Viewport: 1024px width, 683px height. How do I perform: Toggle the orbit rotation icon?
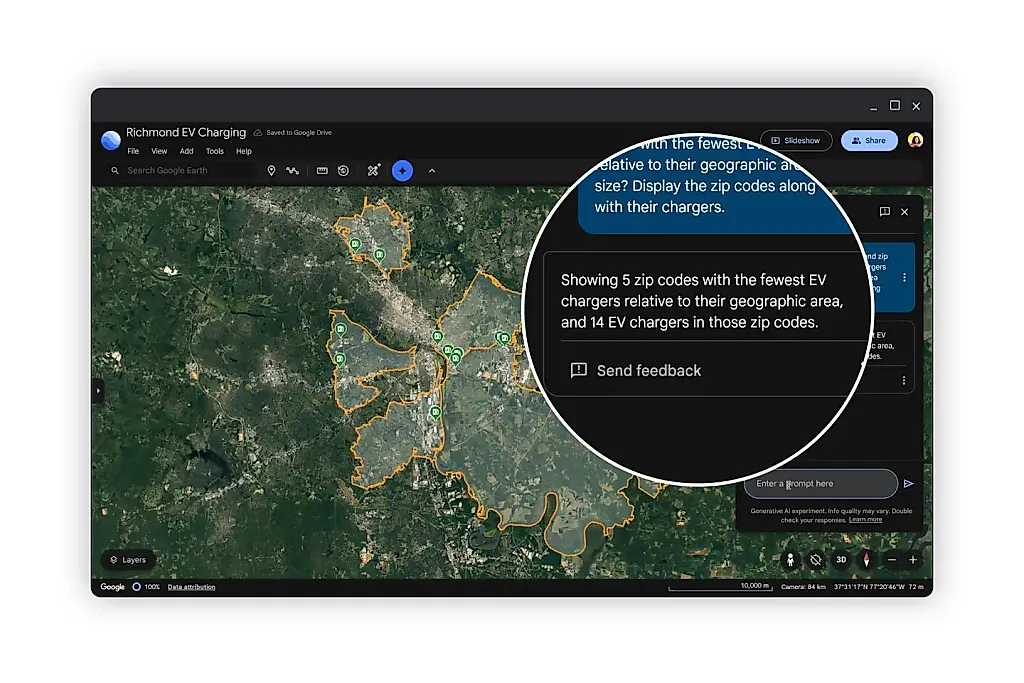click(x=816, y=560)
